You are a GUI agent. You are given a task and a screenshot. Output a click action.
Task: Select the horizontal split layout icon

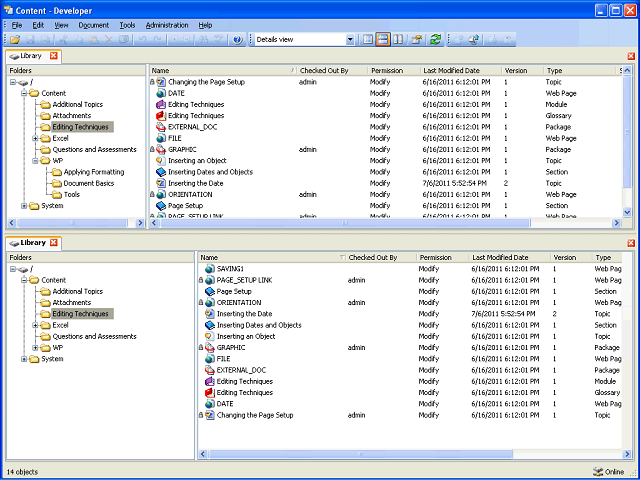tap(382, 40)
